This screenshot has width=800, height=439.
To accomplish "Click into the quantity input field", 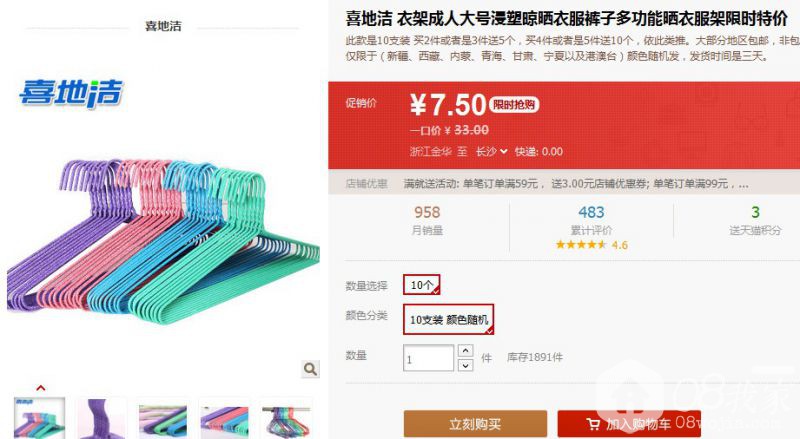I will coord(428,358).
